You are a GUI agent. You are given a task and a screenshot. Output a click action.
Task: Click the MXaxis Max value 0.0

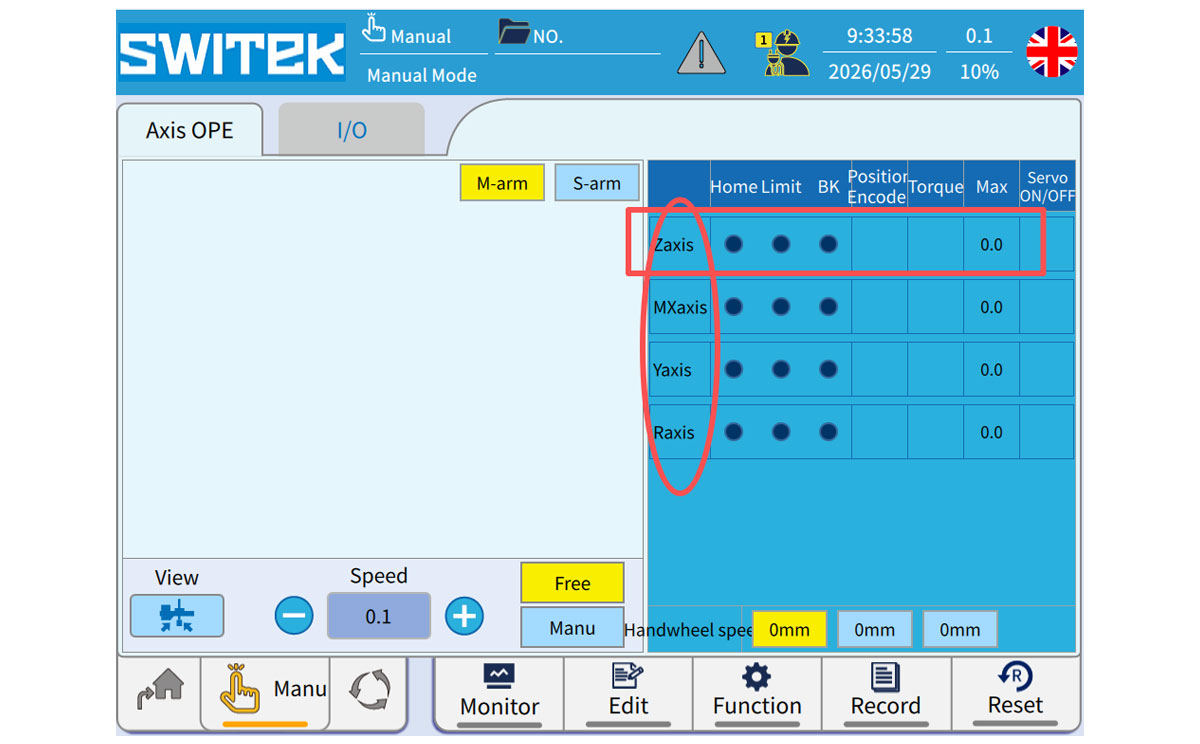(x=991, y=307)
